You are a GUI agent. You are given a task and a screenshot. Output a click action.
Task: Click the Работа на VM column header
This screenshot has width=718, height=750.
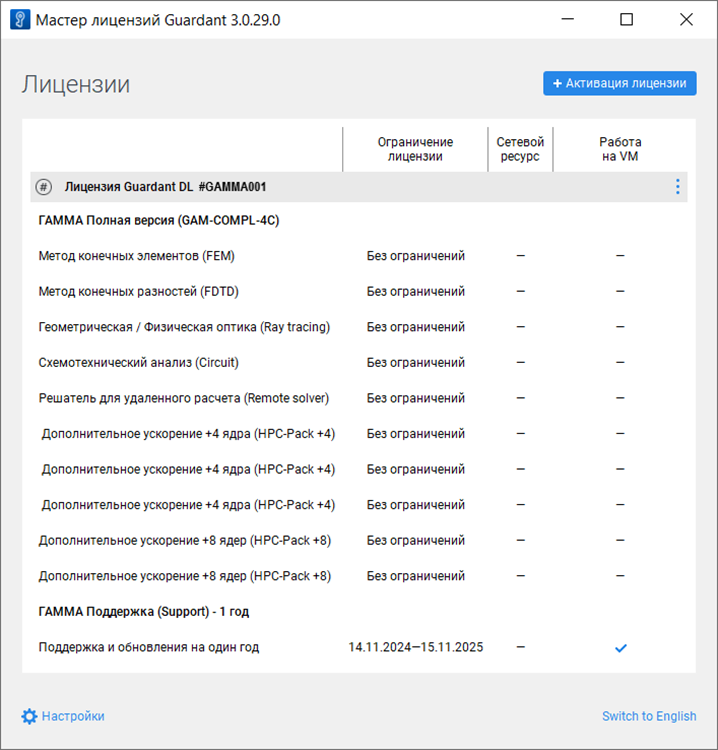pos(620,149)
